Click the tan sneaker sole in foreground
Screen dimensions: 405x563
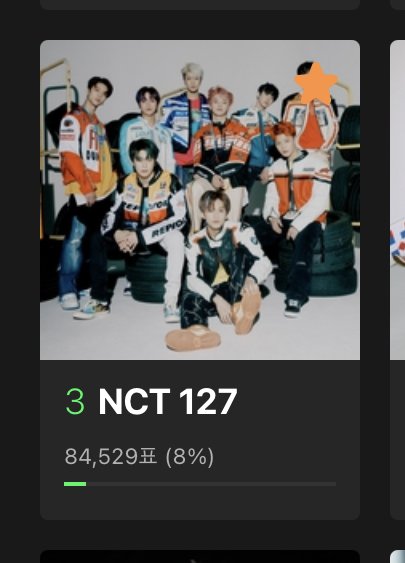pyautogui.click(x=193, y=339)
